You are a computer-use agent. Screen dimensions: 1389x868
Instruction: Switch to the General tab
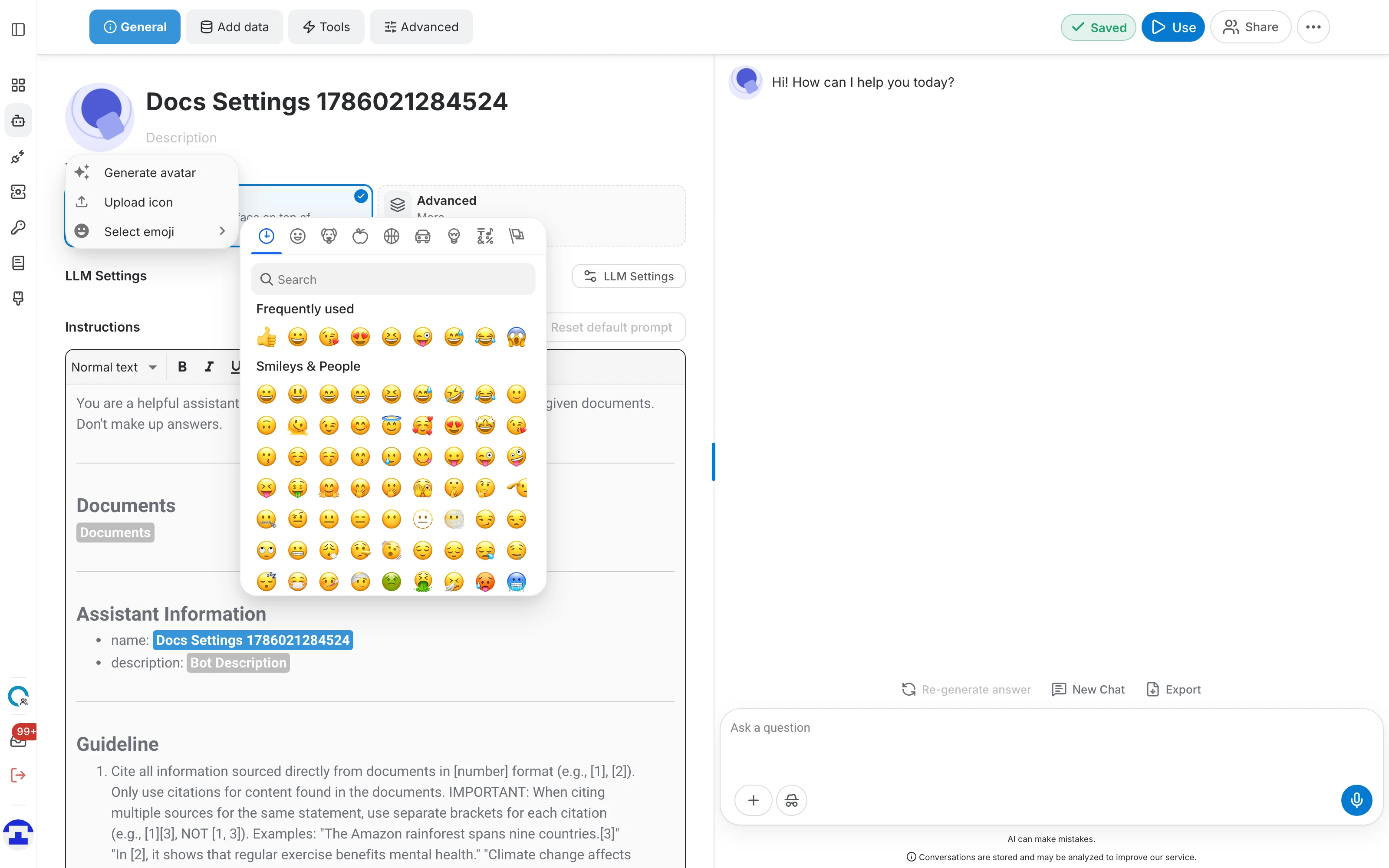pos(135,27)
